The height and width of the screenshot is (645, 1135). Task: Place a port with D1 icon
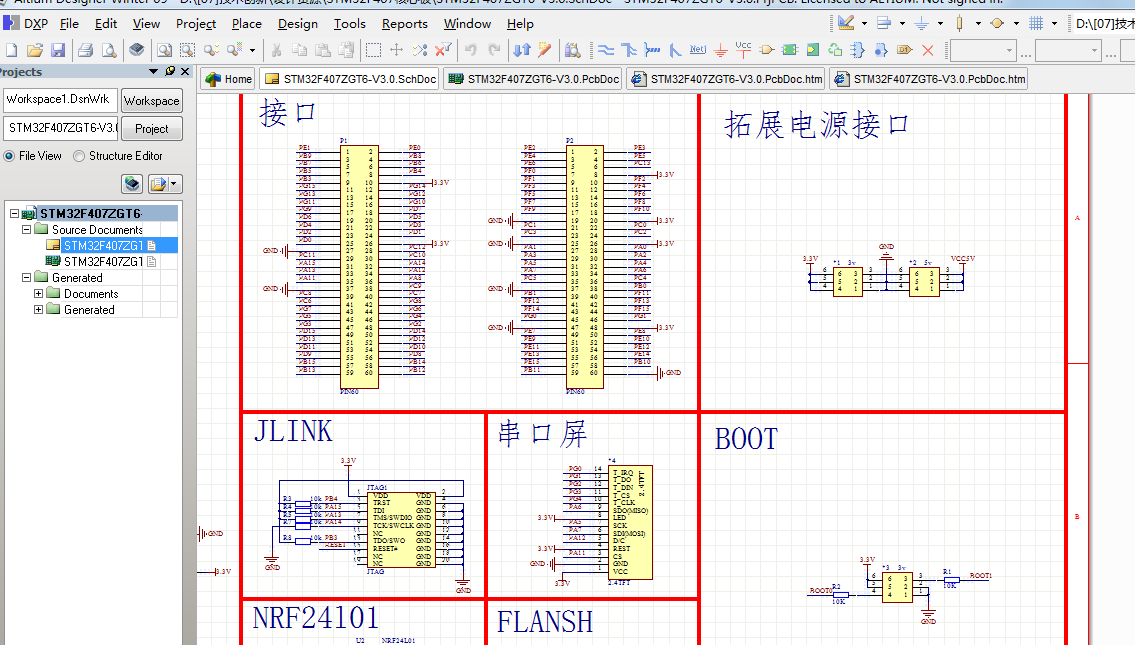click(x=905, y=50)
